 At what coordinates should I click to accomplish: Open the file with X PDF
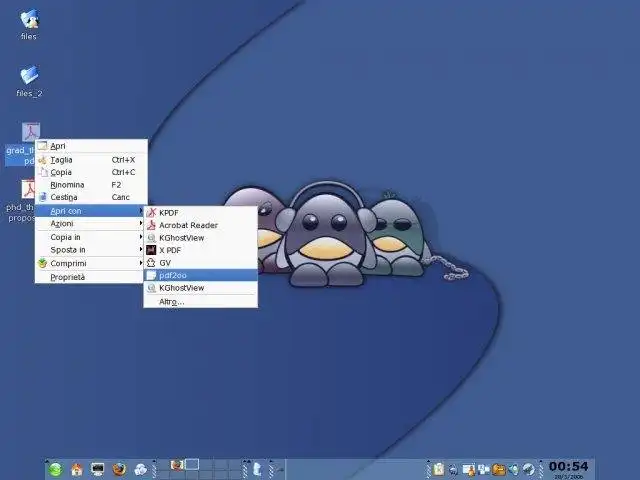pos(201,250)
